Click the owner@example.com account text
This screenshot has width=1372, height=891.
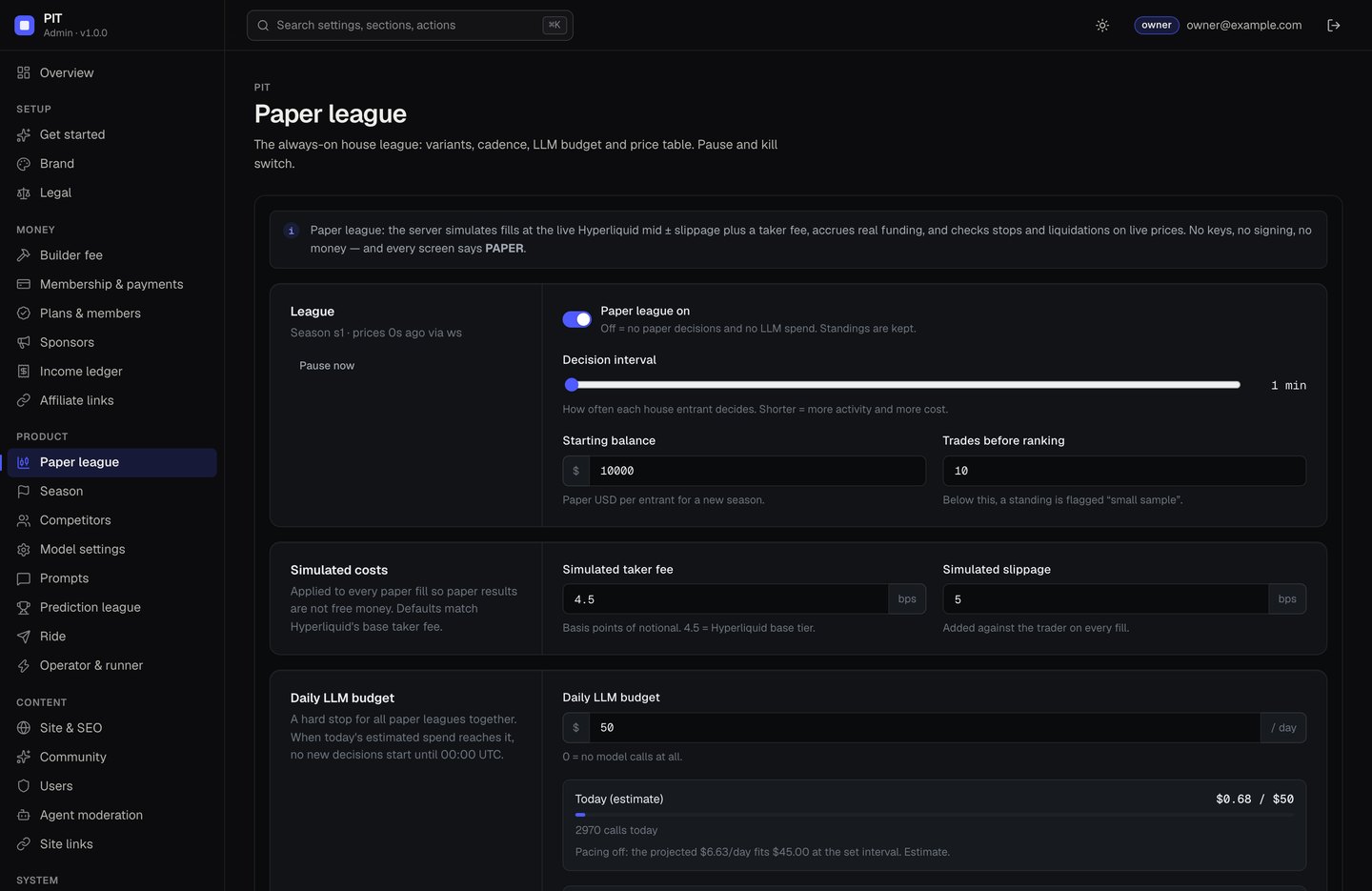click(1244, 26)
